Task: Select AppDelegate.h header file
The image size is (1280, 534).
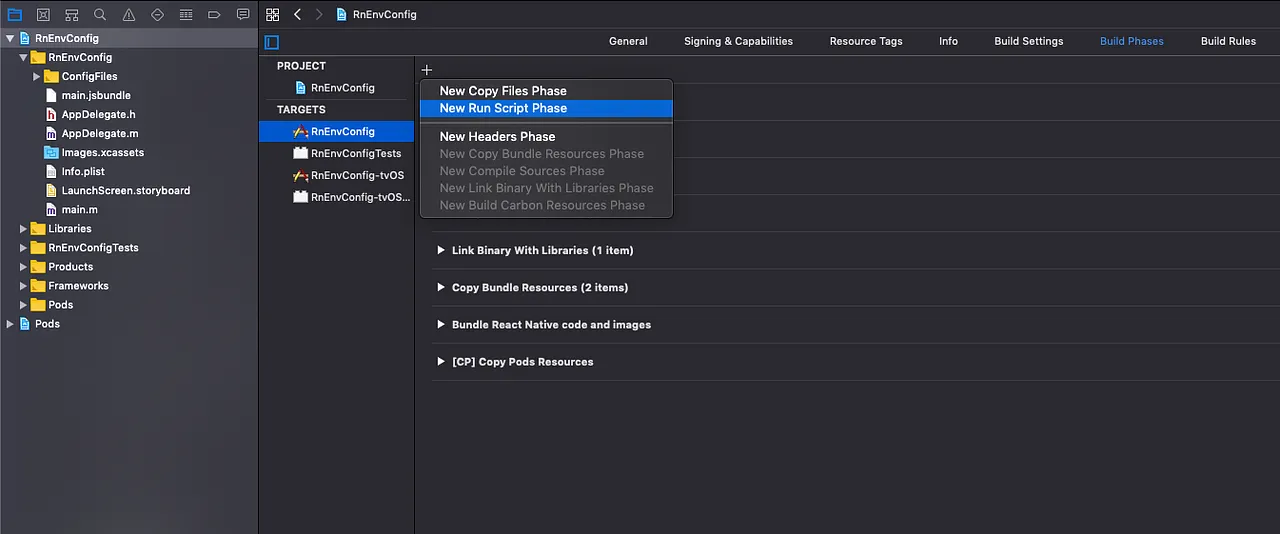Action: coord(98,115)
